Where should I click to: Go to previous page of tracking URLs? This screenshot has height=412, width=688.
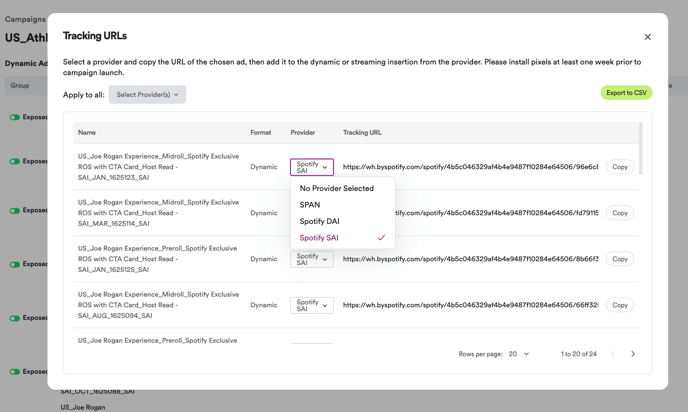(613, 354)
